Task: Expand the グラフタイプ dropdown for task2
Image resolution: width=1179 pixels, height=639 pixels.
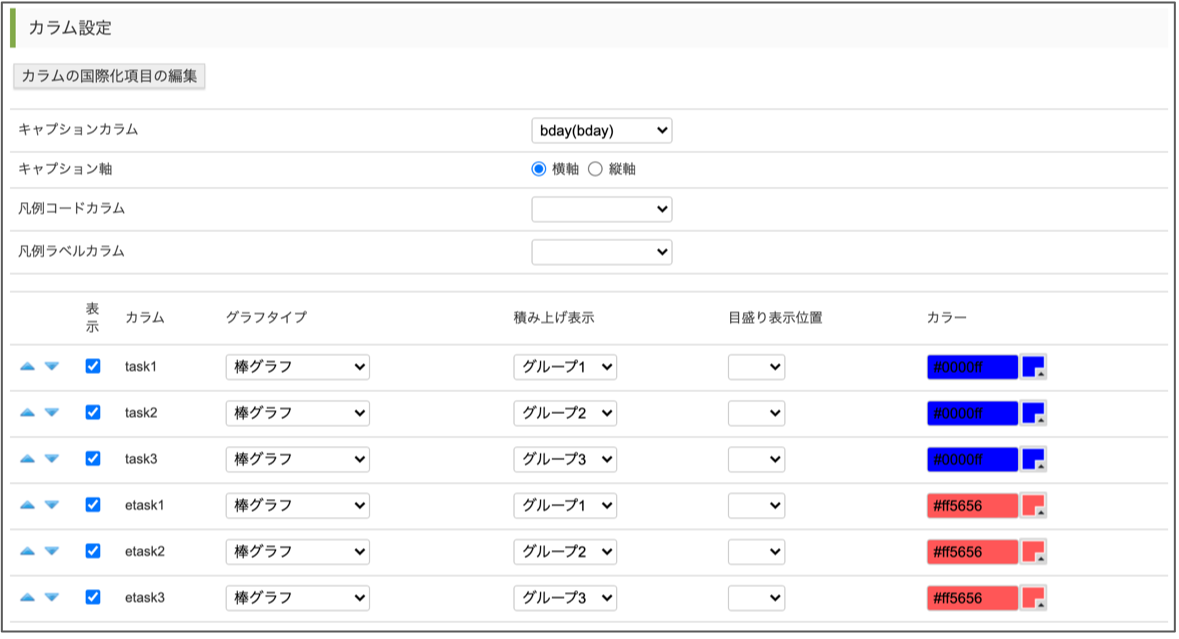Action: tap(297, 412)
